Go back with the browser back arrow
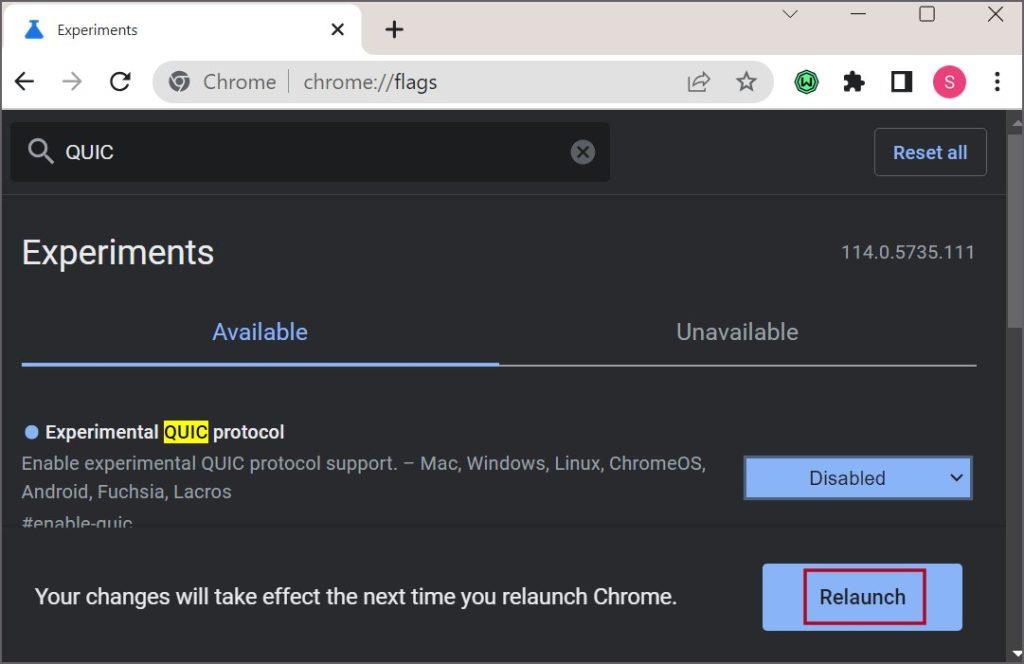The image size is (1024, 664). [25, 82]
